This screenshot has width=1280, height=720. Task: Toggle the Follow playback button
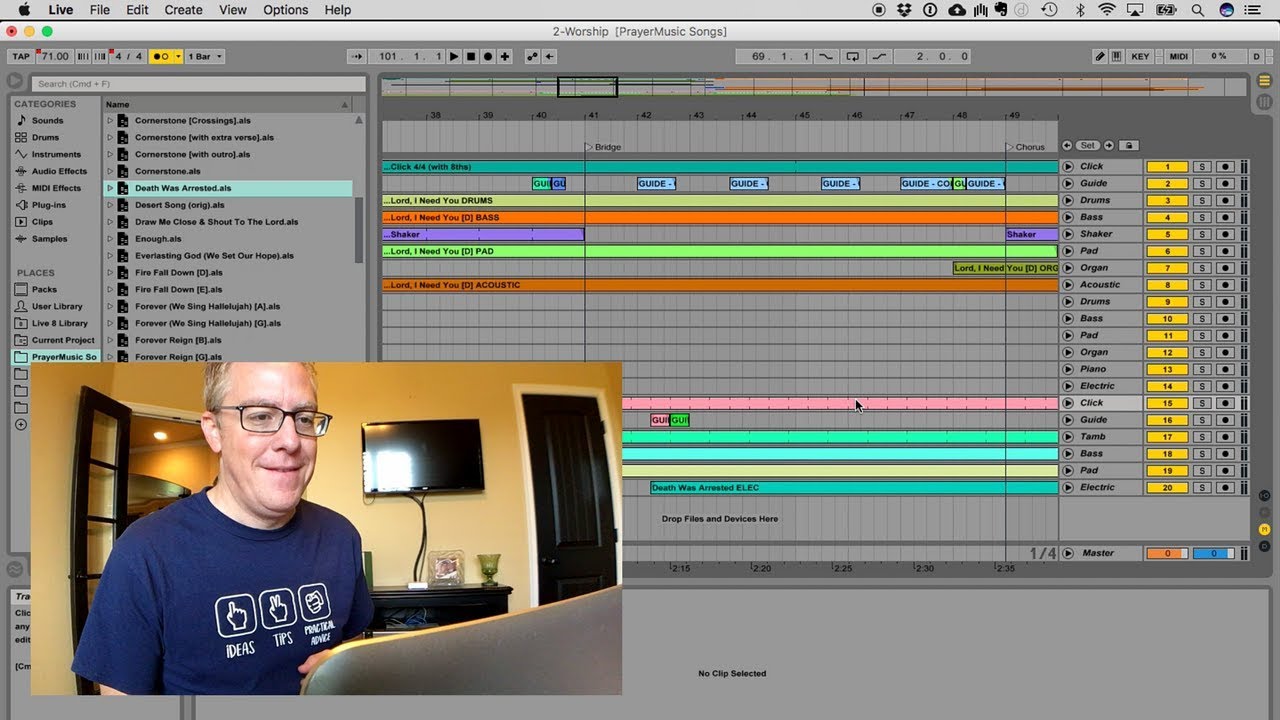coord(358,57)
